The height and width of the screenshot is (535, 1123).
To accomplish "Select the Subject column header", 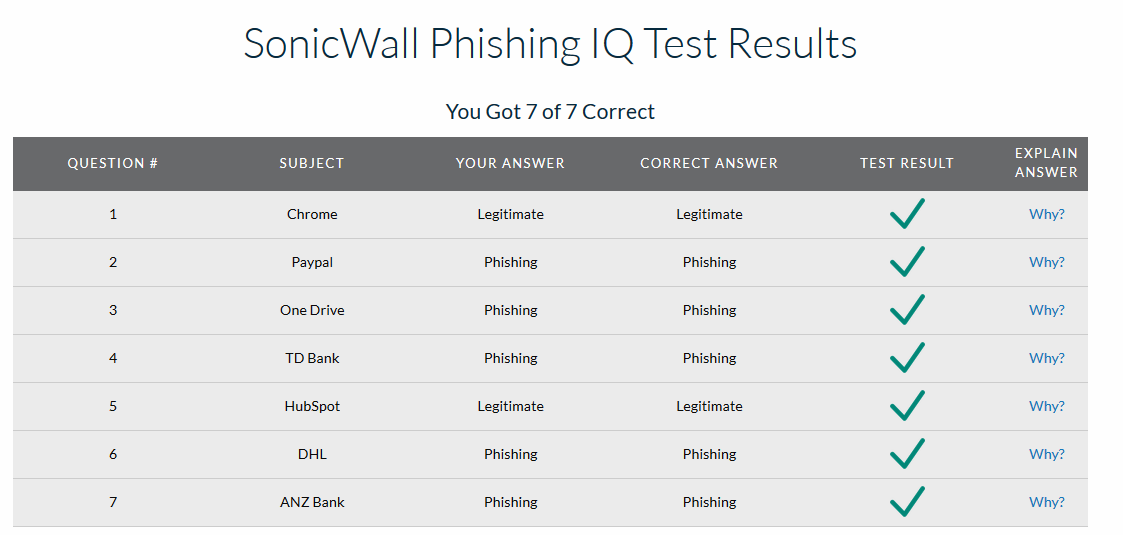I will [312, 163].
